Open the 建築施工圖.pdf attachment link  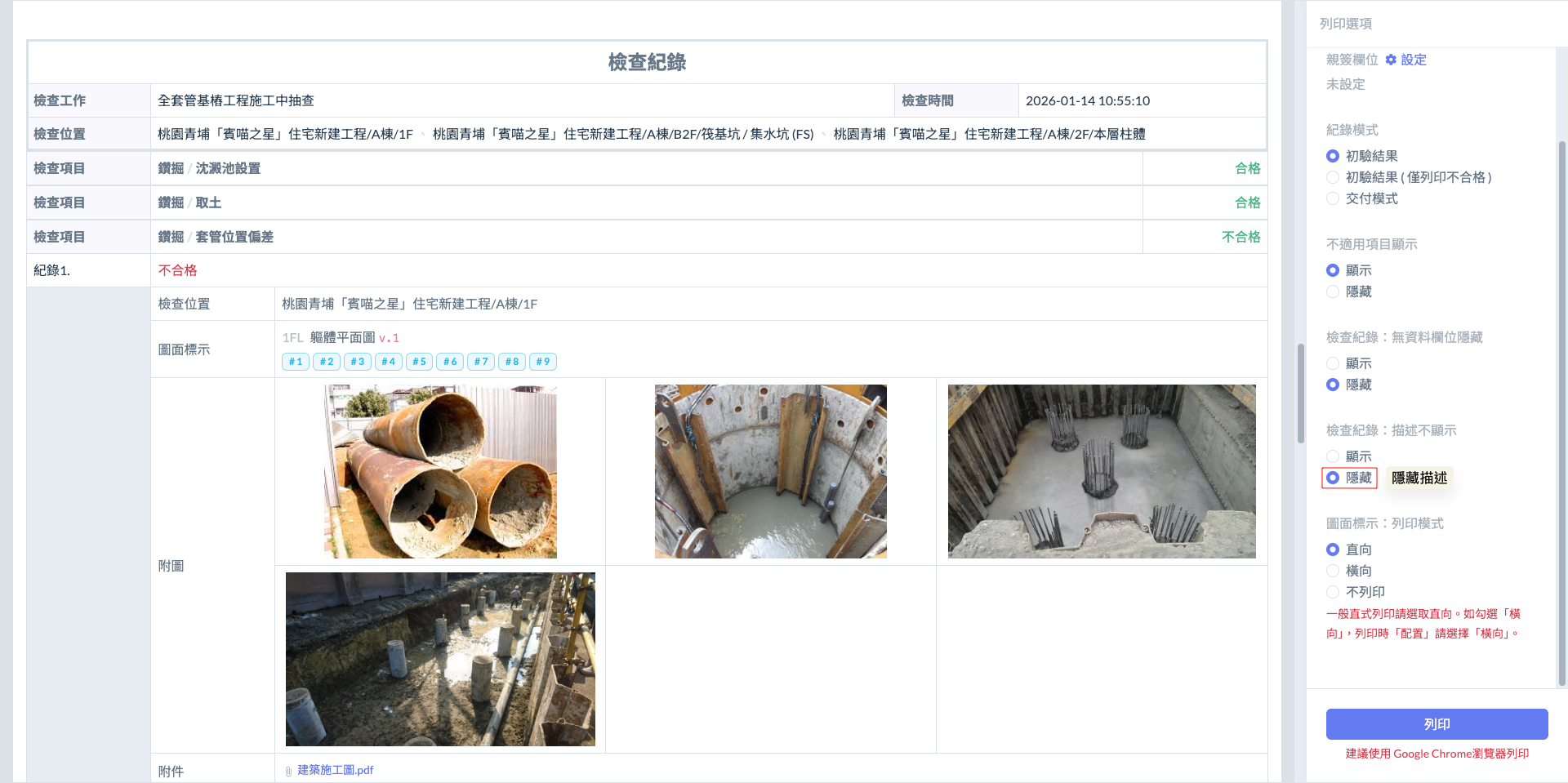336,770
